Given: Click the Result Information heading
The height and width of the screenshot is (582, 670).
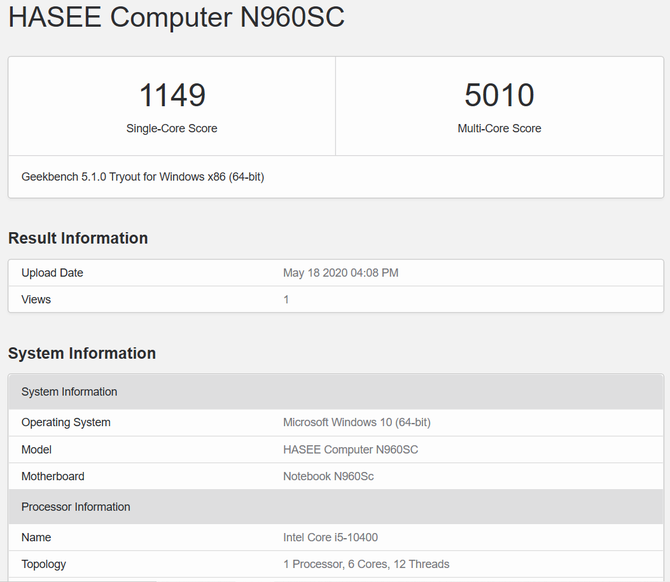Looking at the screenshot, I should coord(78,238).
